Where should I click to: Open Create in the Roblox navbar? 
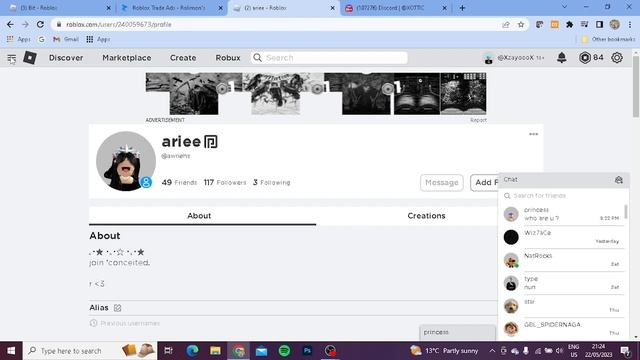[183, 58]
